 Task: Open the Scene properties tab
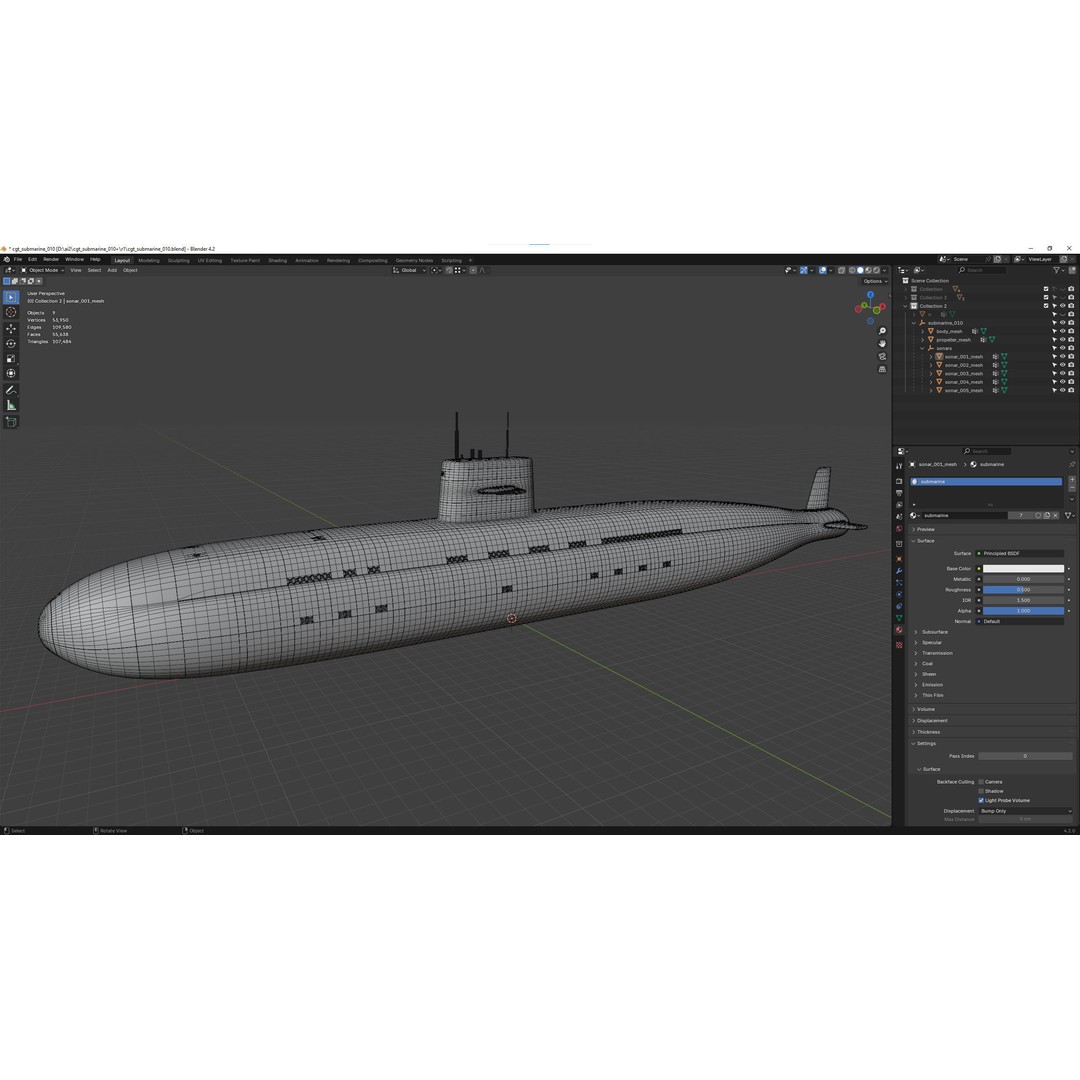[899, 517]
